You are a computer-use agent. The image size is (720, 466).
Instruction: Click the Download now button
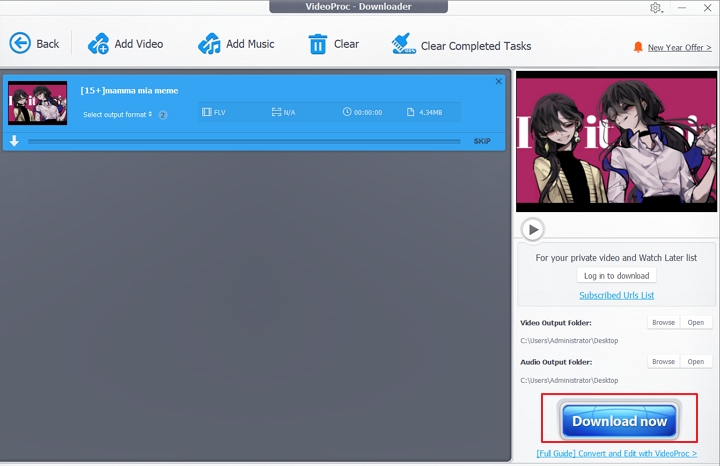tap(619, 421)
